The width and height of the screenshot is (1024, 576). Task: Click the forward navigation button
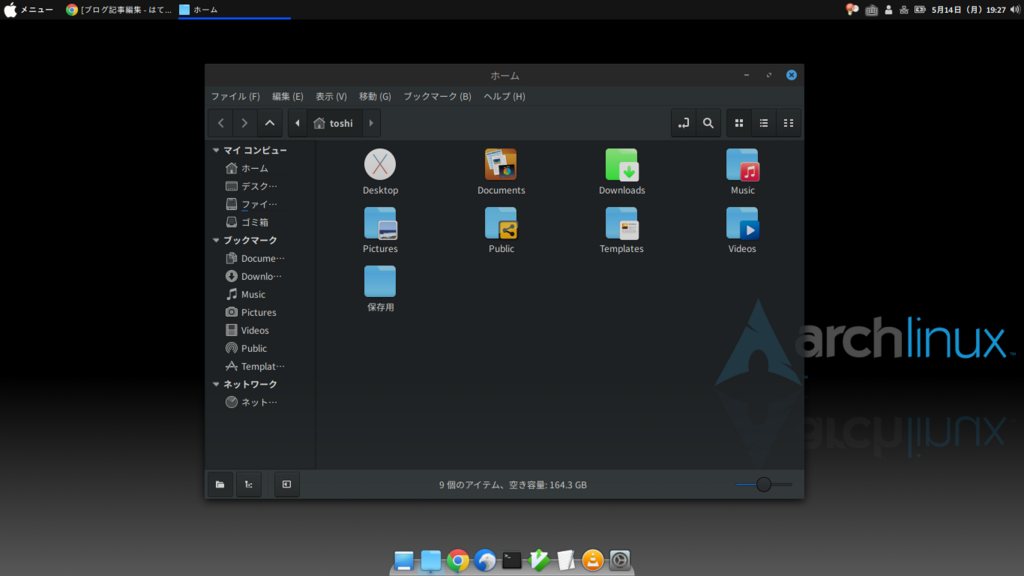(244, 122)
